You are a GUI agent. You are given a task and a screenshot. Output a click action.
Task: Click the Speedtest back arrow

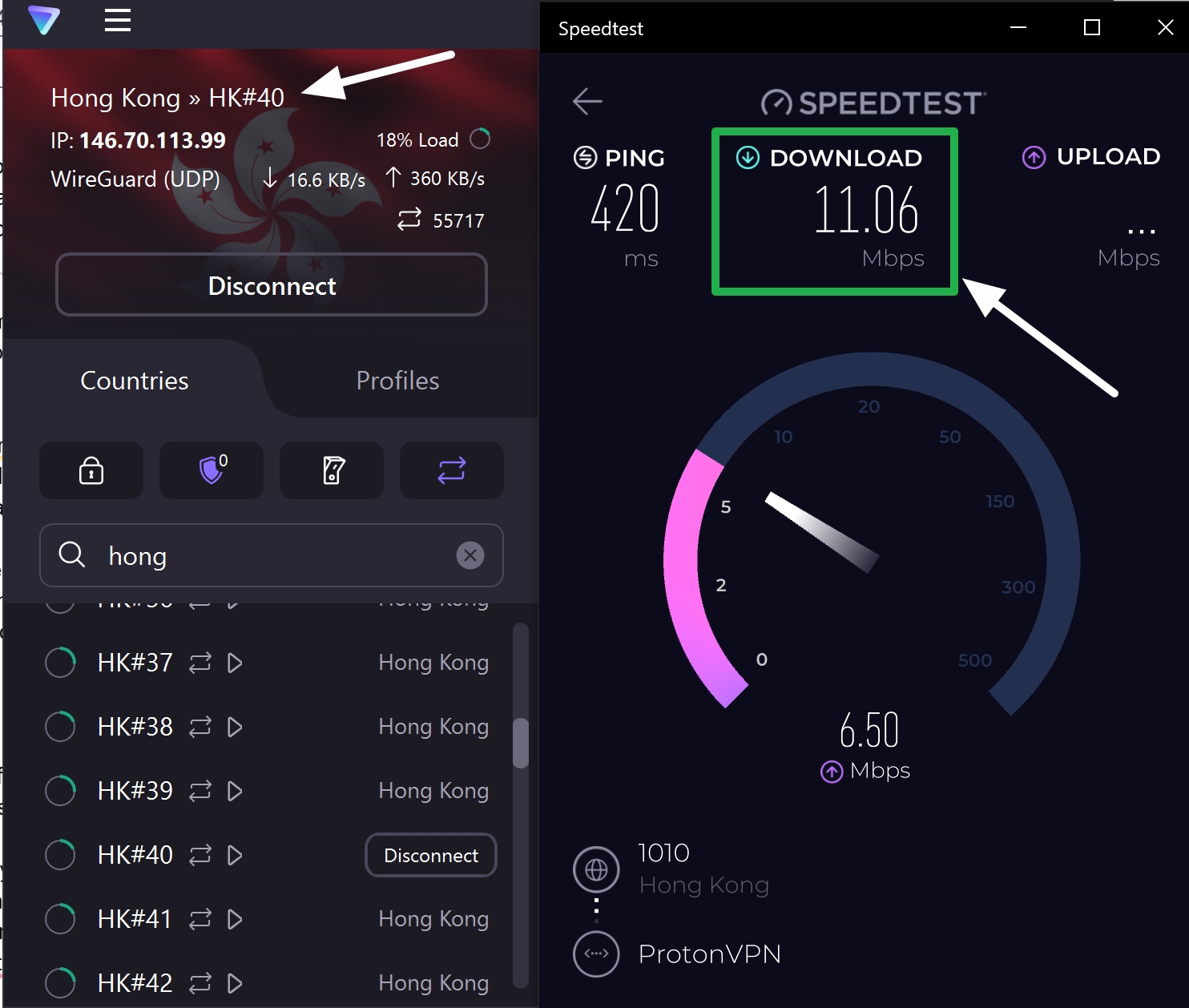pyautogui.click(x=587, y=101)
